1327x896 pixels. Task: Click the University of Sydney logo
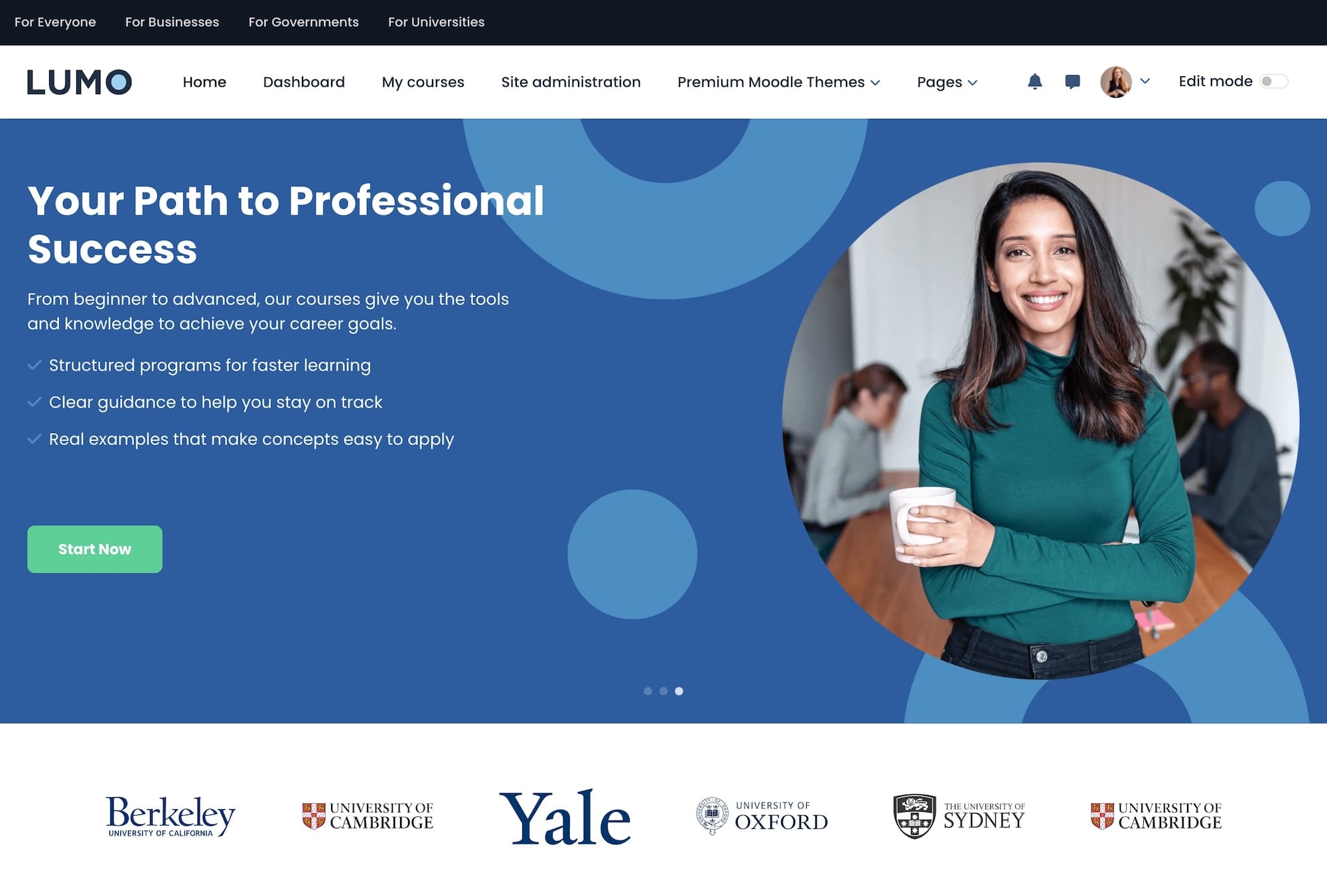959,816
